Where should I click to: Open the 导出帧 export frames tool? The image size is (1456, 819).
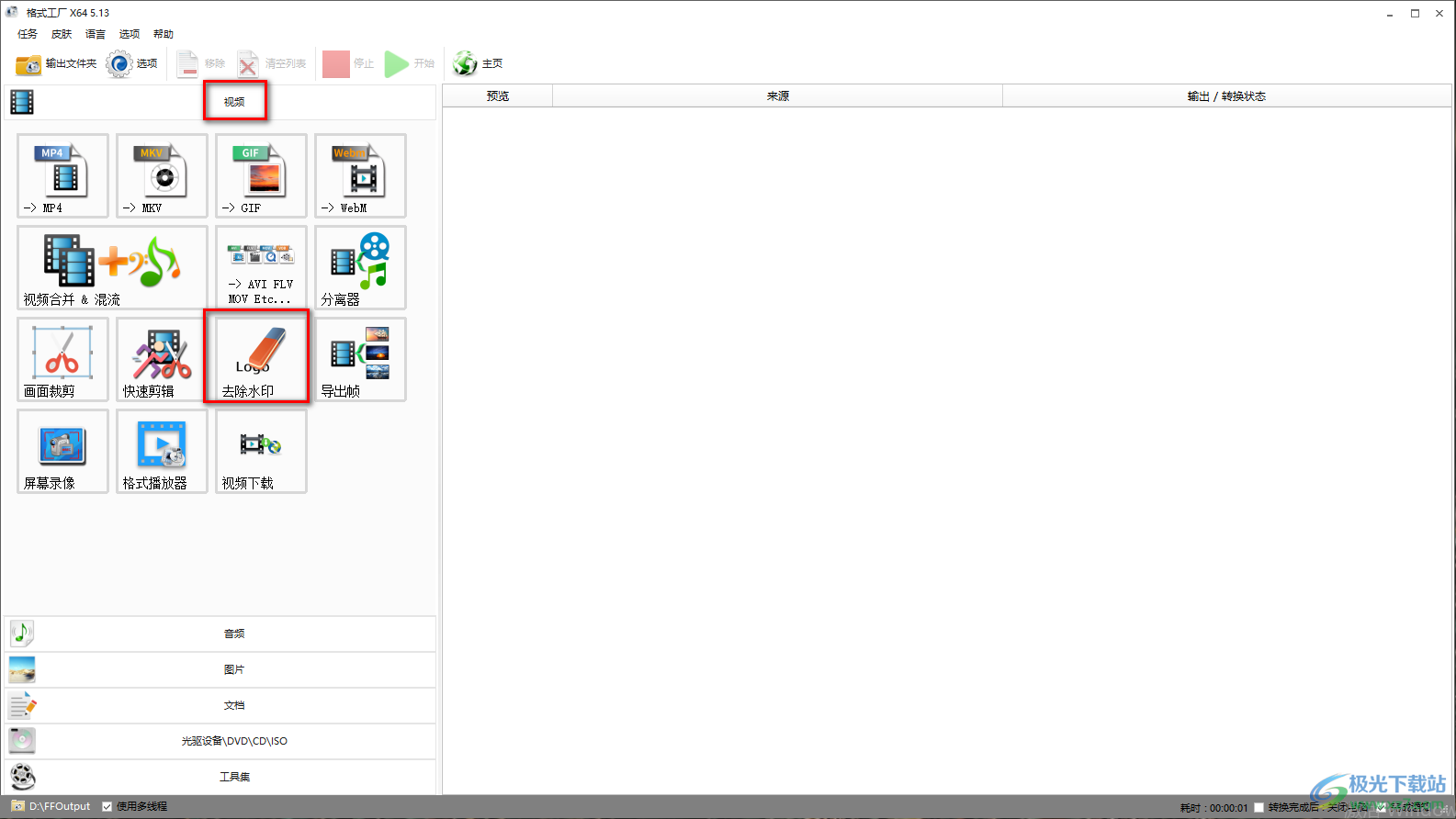pyautogui.click(x=360, y=359)
